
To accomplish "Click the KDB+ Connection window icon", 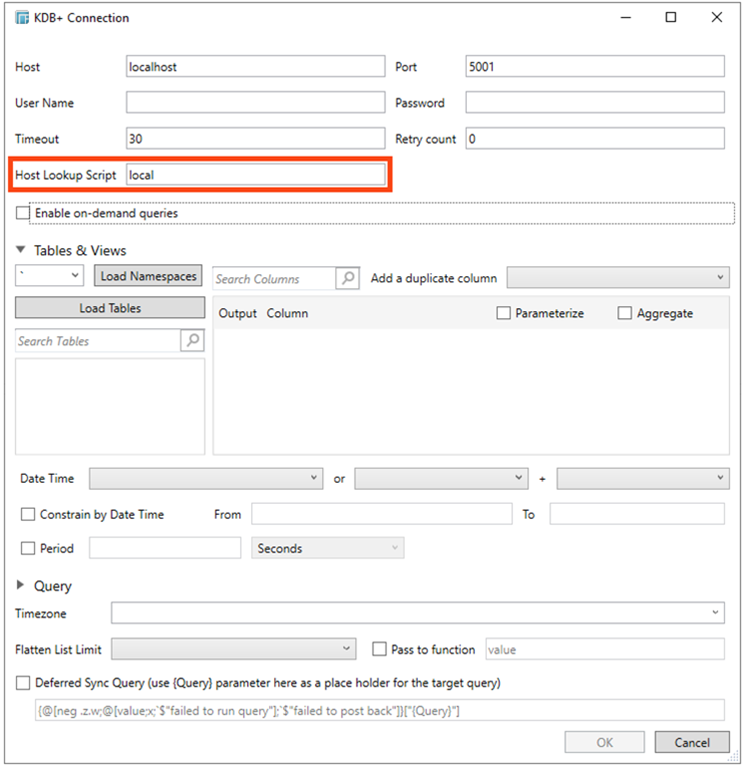I will [22, 17].
